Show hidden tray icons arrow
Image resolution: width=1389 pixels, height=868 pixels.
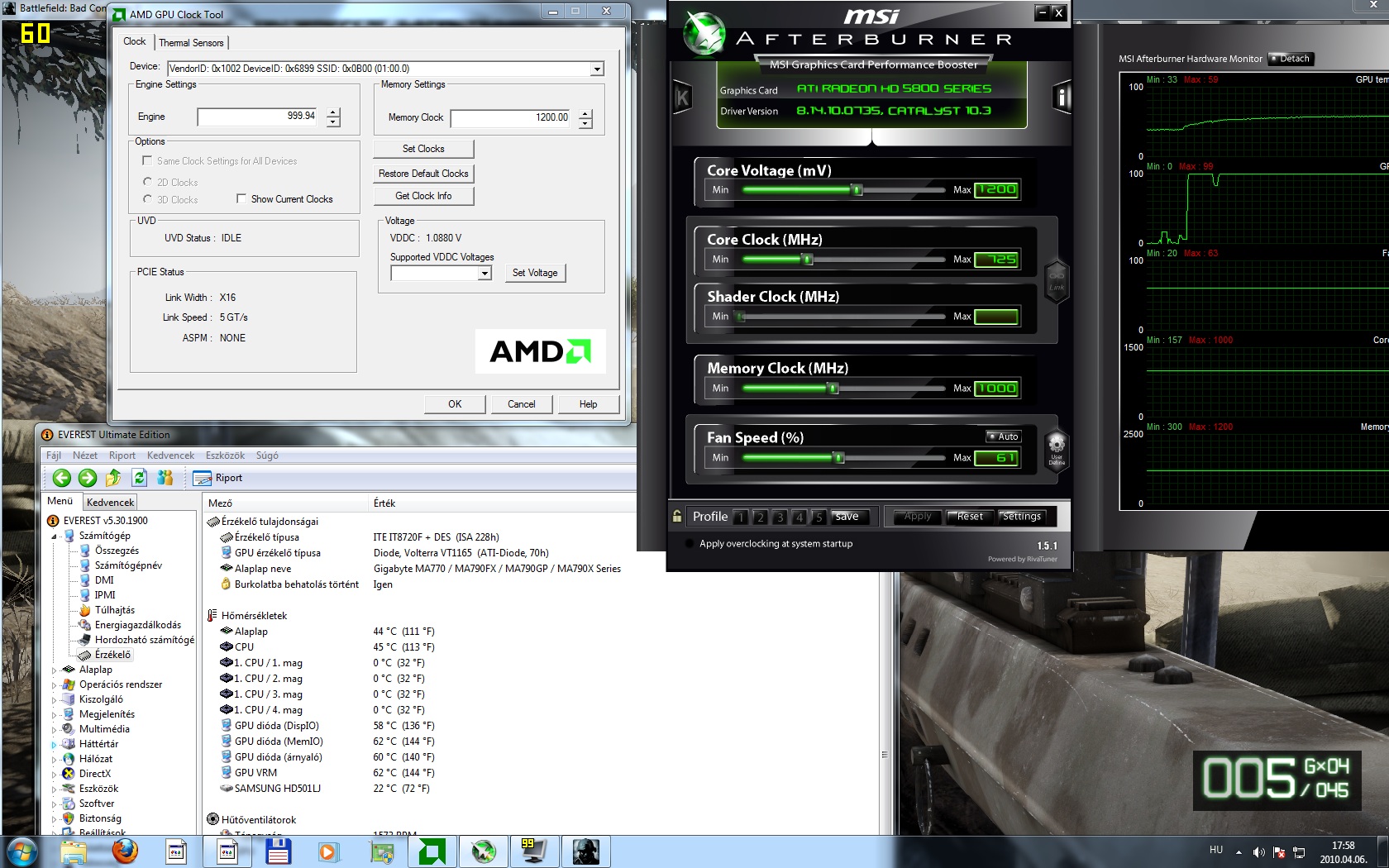(x=1239, y=852)
